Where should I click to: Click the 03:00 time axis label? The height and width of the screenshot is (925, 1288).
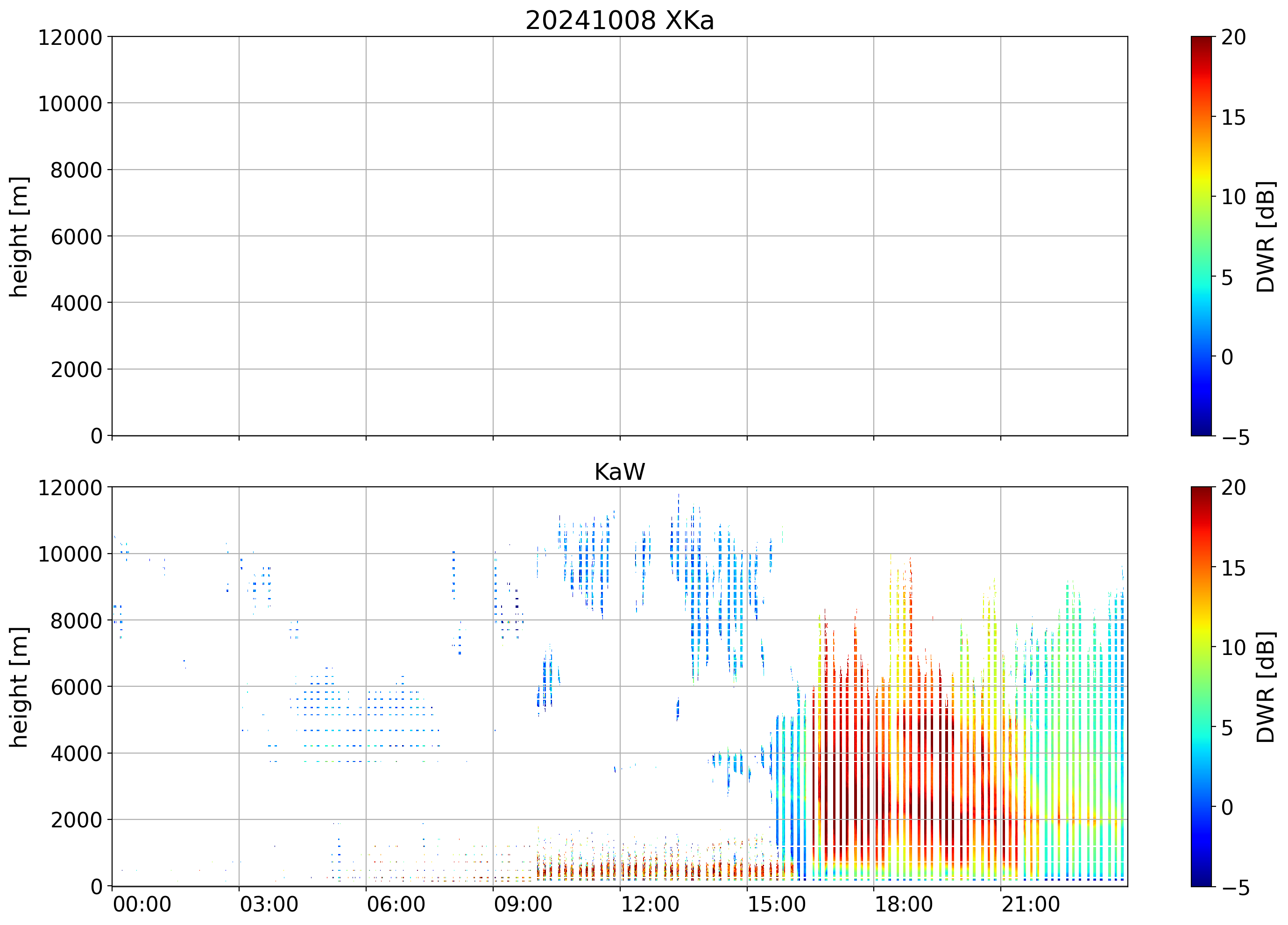point(269,904)
